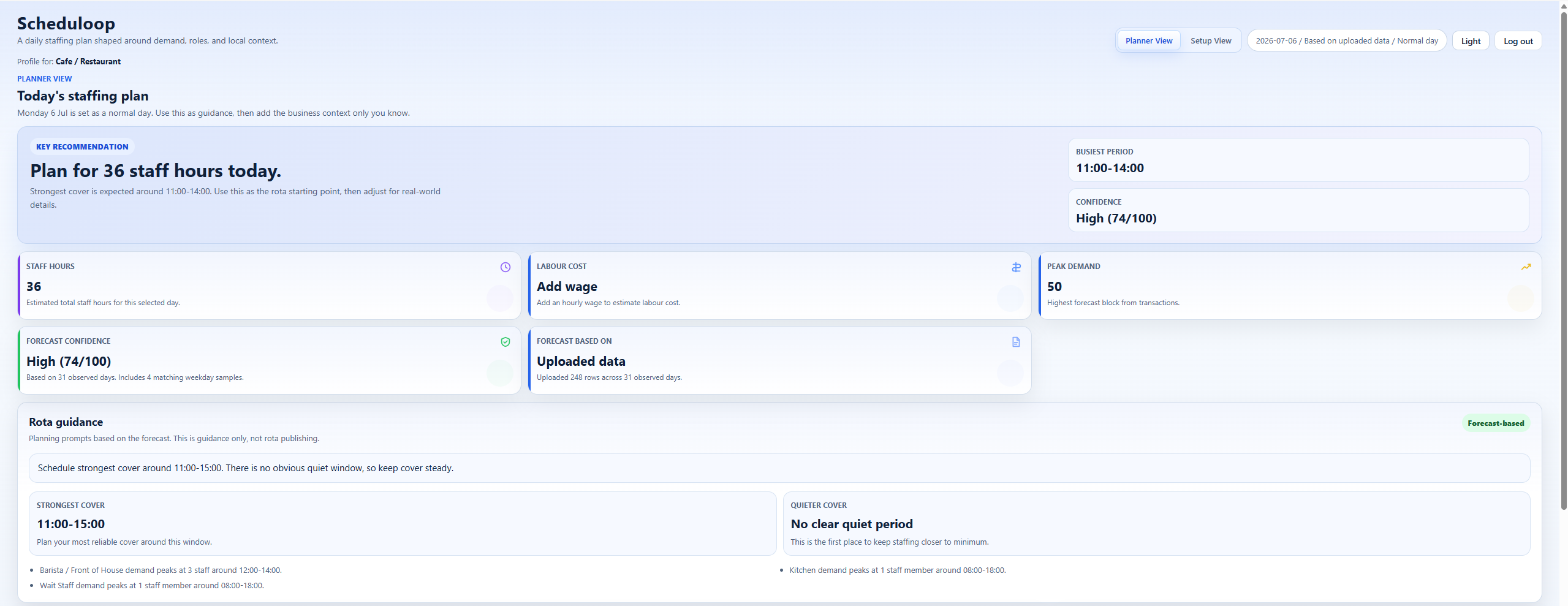The width and height of the screenshot is (1568, 606).
Task: Click 'Estimated total staff hours for this selected day.'
Action: (x=103, y=303)
